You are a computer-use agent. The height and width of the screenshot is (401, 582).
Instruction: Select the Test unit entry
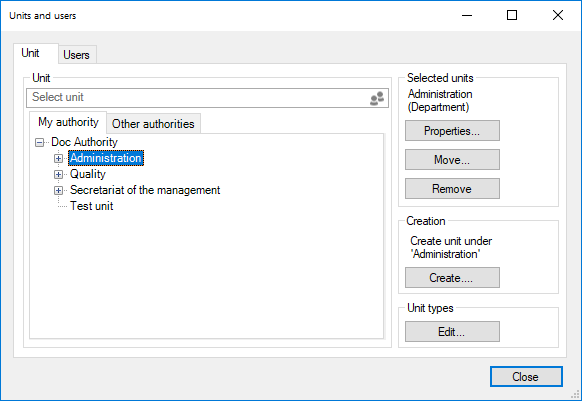pyautogui.click(x=91, y=206)
